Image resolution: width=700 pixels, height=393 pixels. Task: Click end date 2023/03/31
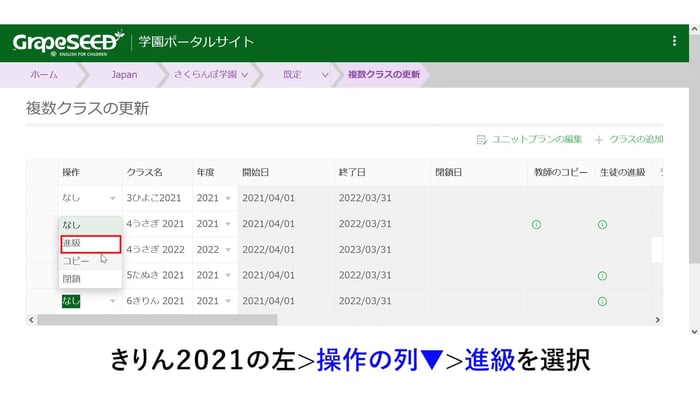(365, 250)
